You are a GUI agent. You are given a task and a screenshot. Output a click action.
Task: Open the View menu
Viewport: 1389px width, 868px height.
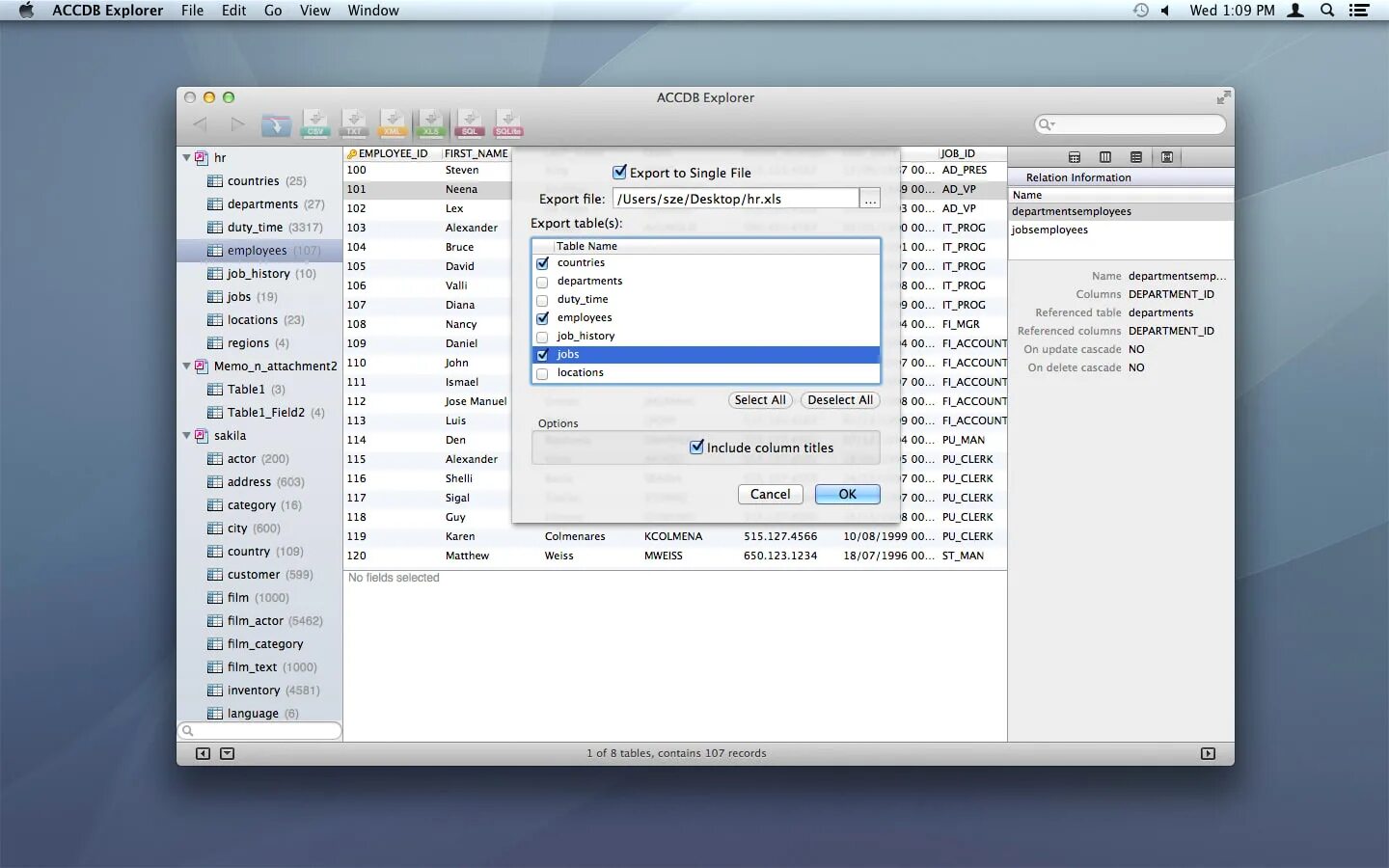[314, 11]
